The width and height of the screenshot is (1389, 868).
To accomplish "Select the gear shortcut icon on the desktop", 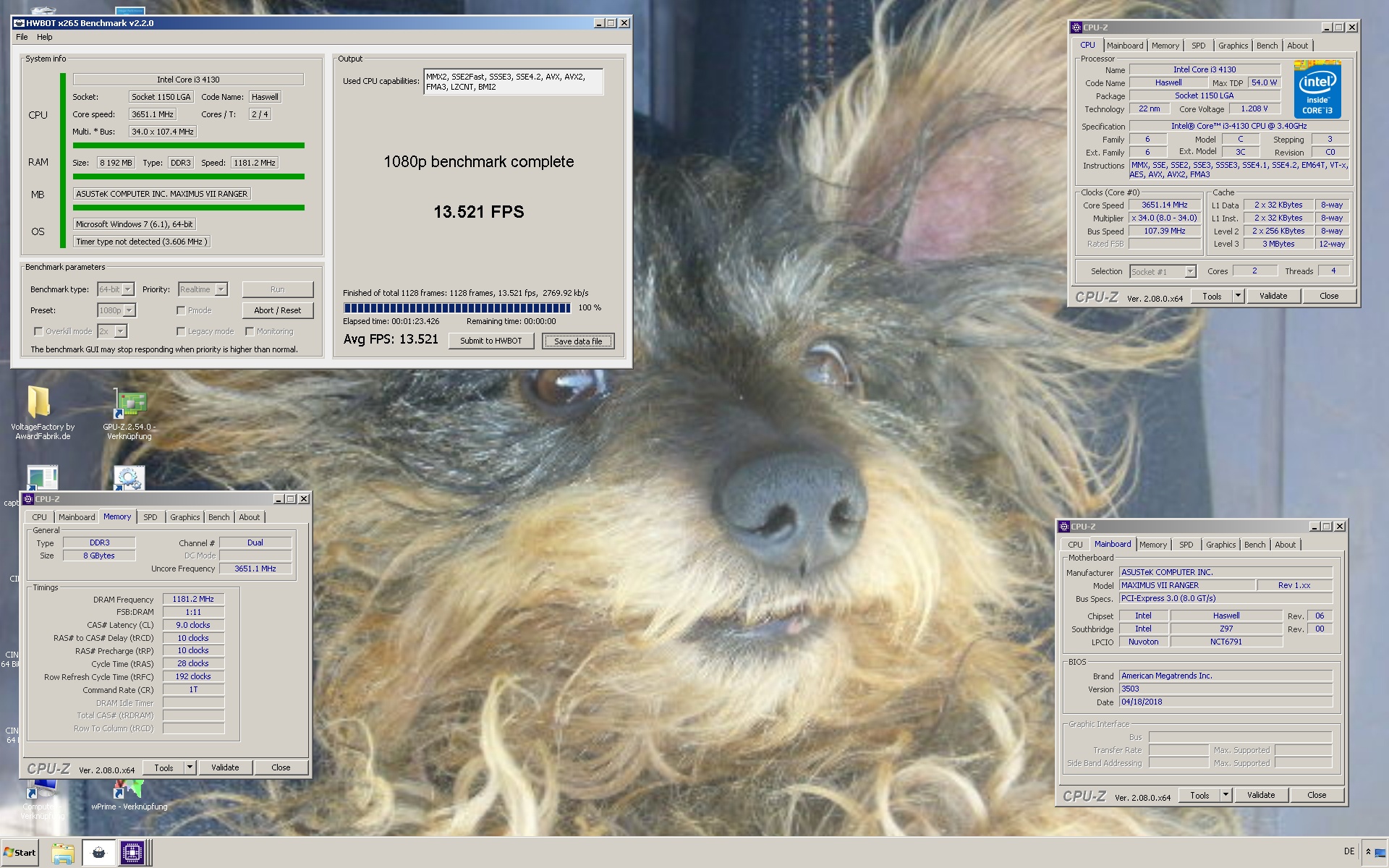I will pyautogui.click(x=129, y=478).
